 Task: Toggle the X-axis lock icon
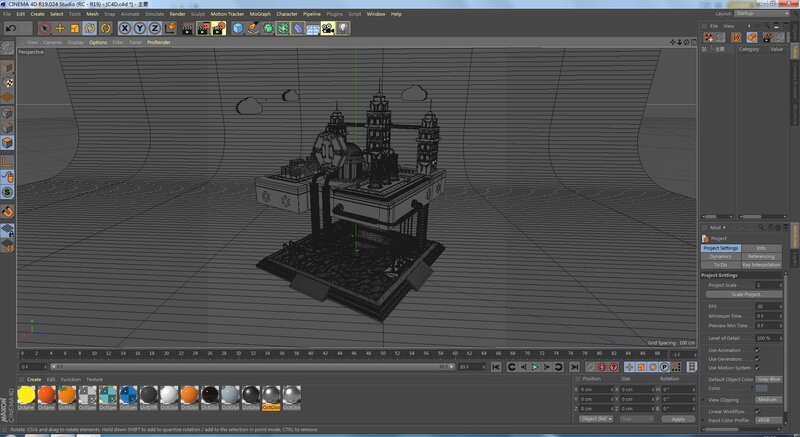pos(126,28)
